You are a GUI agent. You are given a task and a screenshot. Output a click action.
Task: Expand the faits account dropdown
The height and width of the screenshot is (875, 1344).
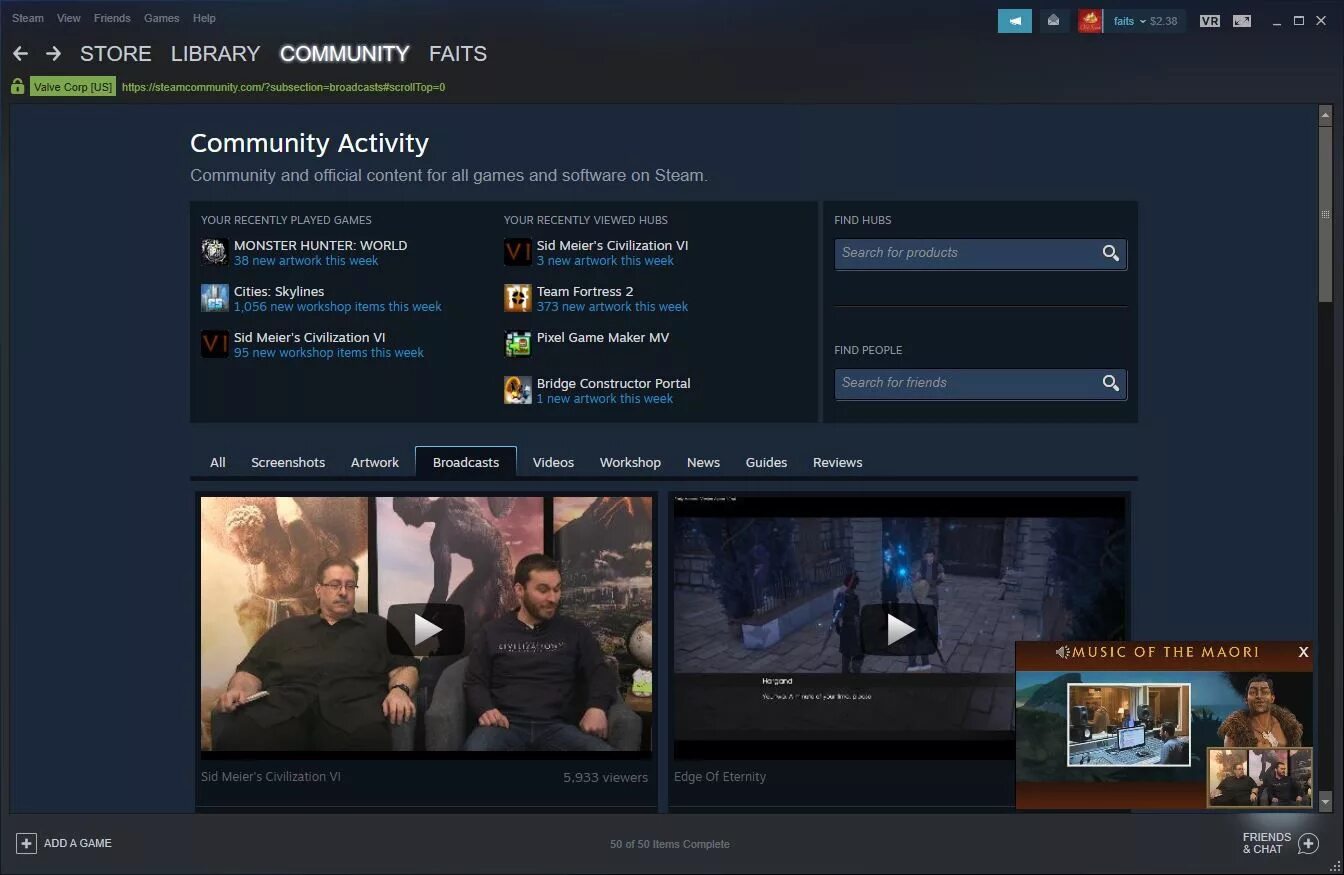(x=1142, y=21)
